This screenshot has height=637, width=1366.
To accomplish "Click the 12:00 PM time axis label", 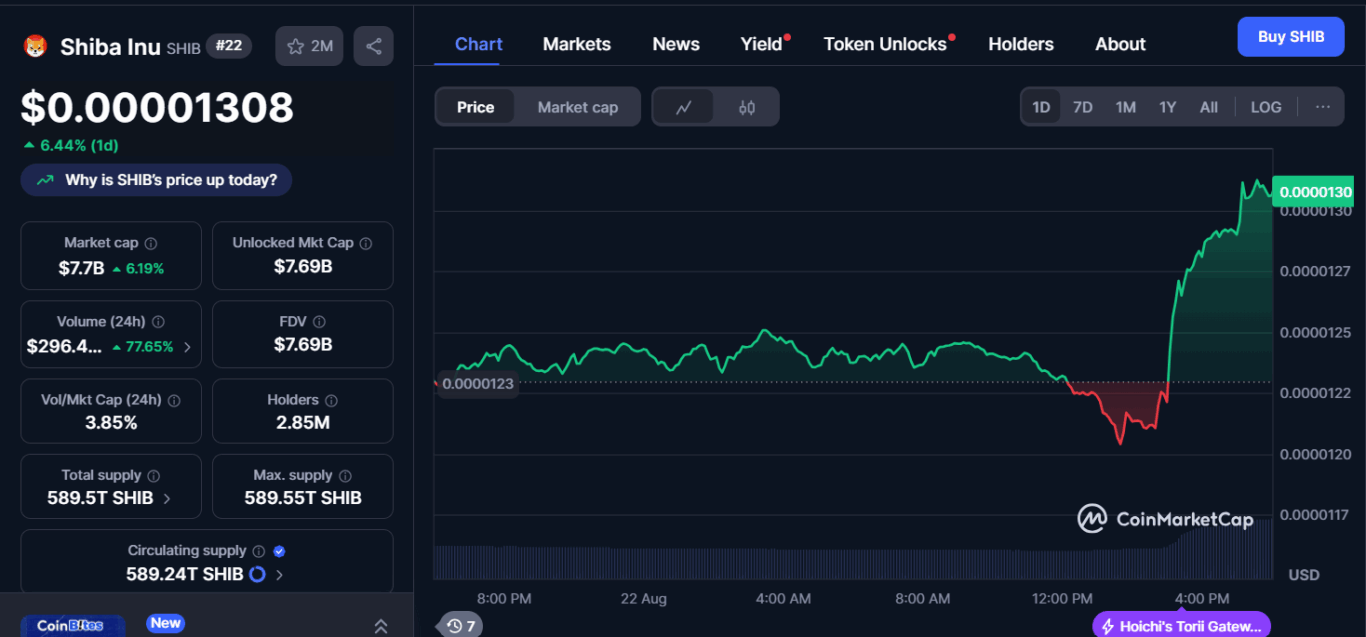I will [1062, 599].
